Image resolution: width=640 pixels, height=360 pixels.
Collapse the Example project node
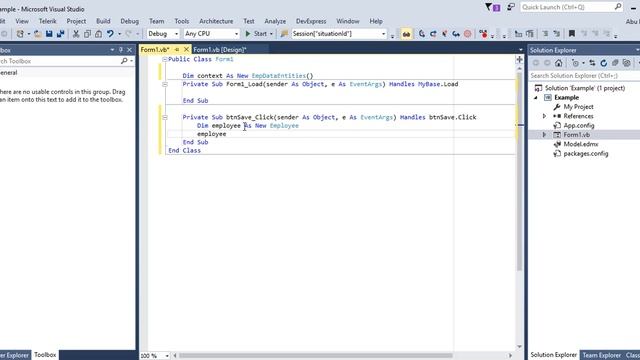click(x=536, y=98)
